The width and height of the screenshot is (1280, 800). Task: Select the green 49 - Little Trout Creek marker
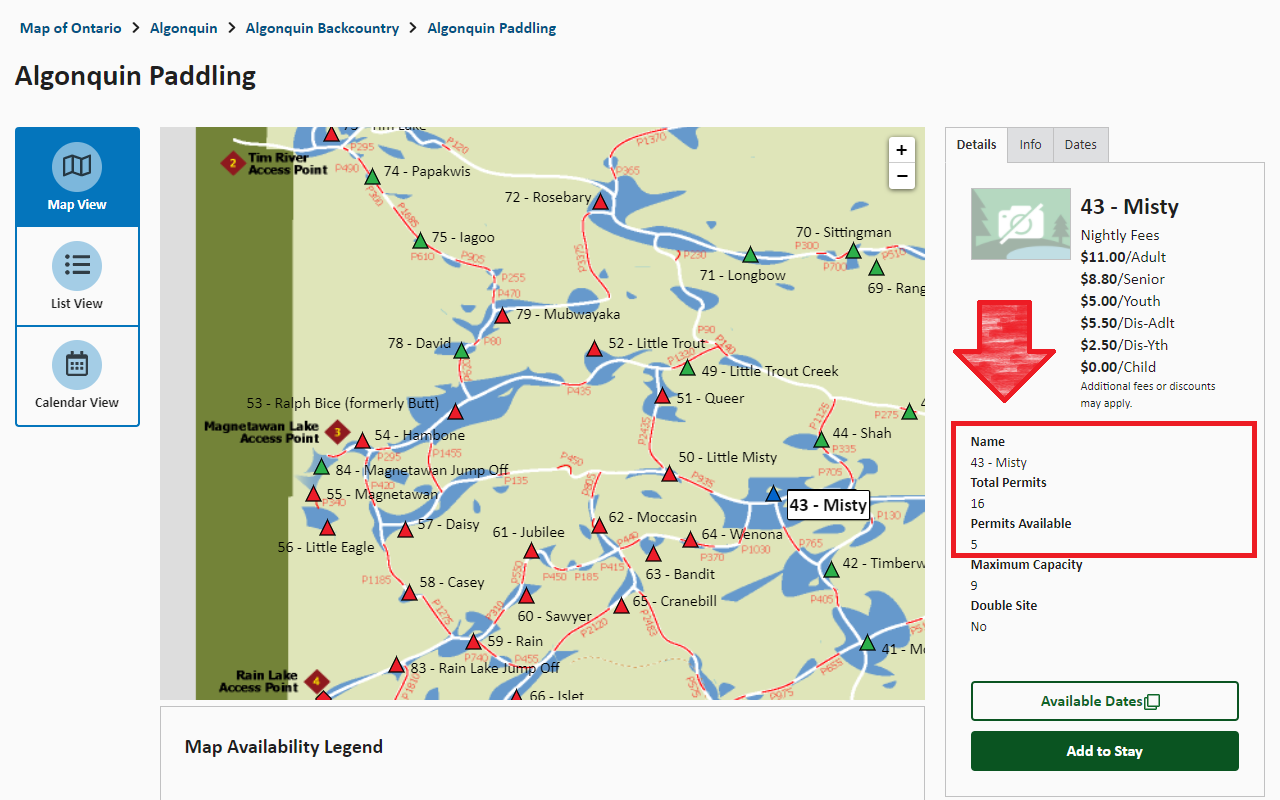click(687, 368)
